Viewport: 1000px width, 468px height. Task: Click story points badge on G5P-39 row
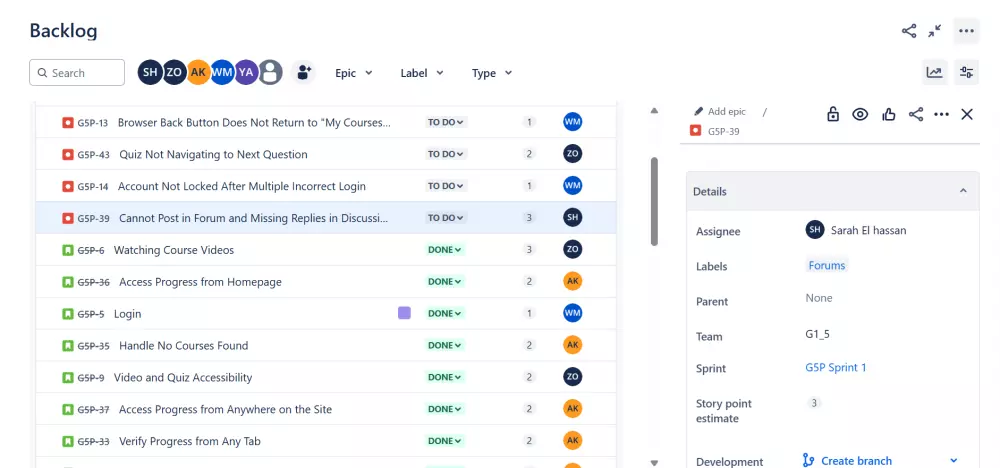coord(529,217)
